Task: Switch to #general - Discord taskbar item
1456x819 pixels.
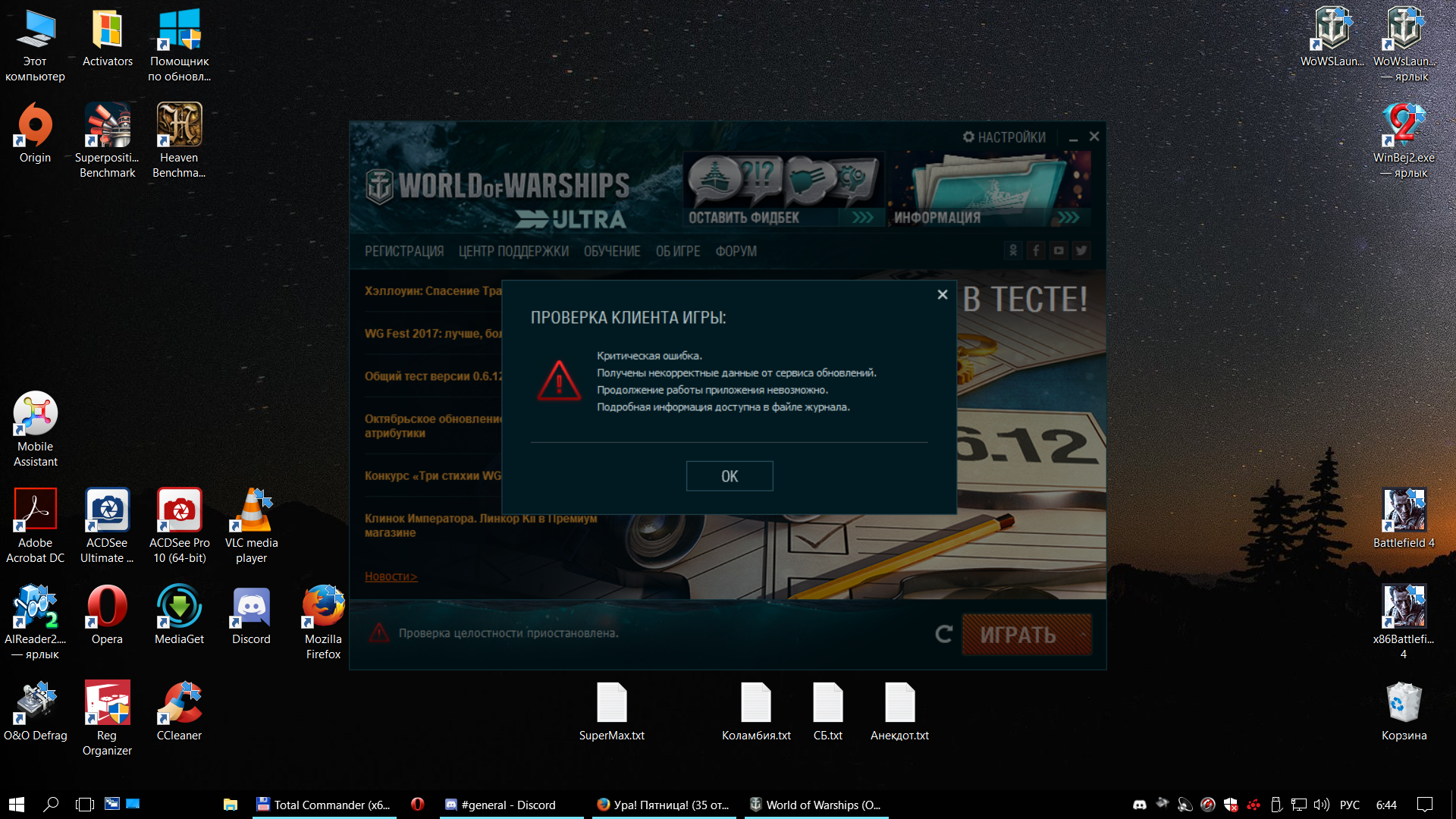Action: (512, 805)
